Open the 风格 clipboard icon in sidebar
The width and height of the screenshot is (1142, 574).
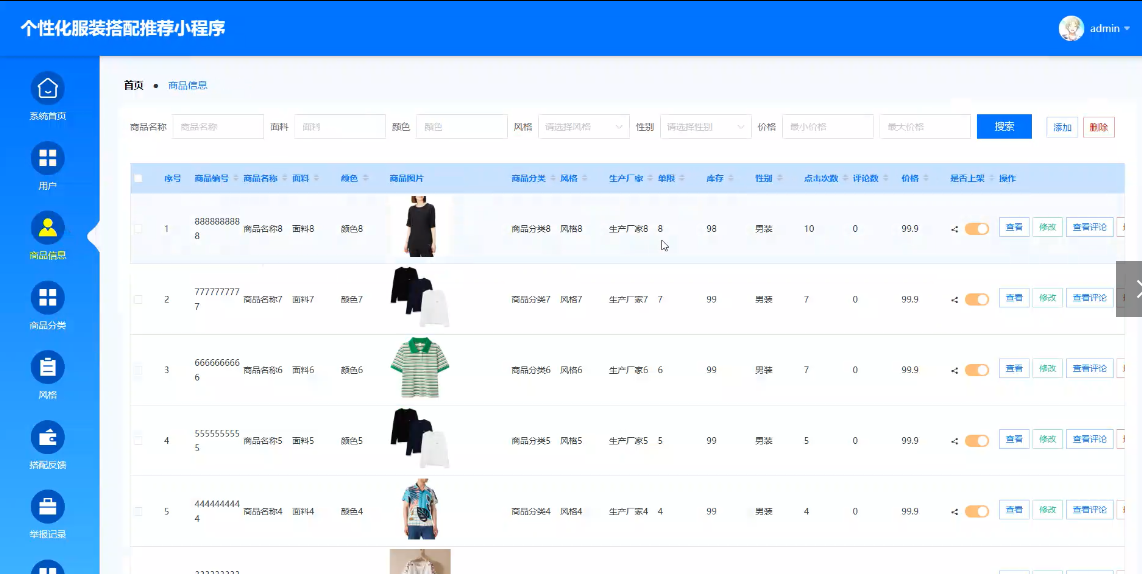(x=47, y=368)
